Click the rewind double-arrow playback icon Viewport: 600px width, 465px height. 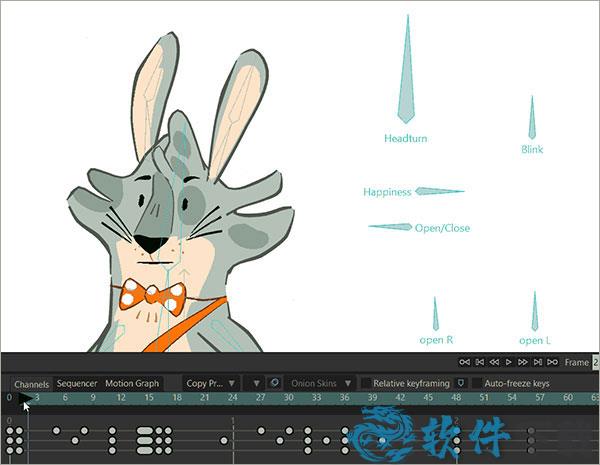(494, 362)
